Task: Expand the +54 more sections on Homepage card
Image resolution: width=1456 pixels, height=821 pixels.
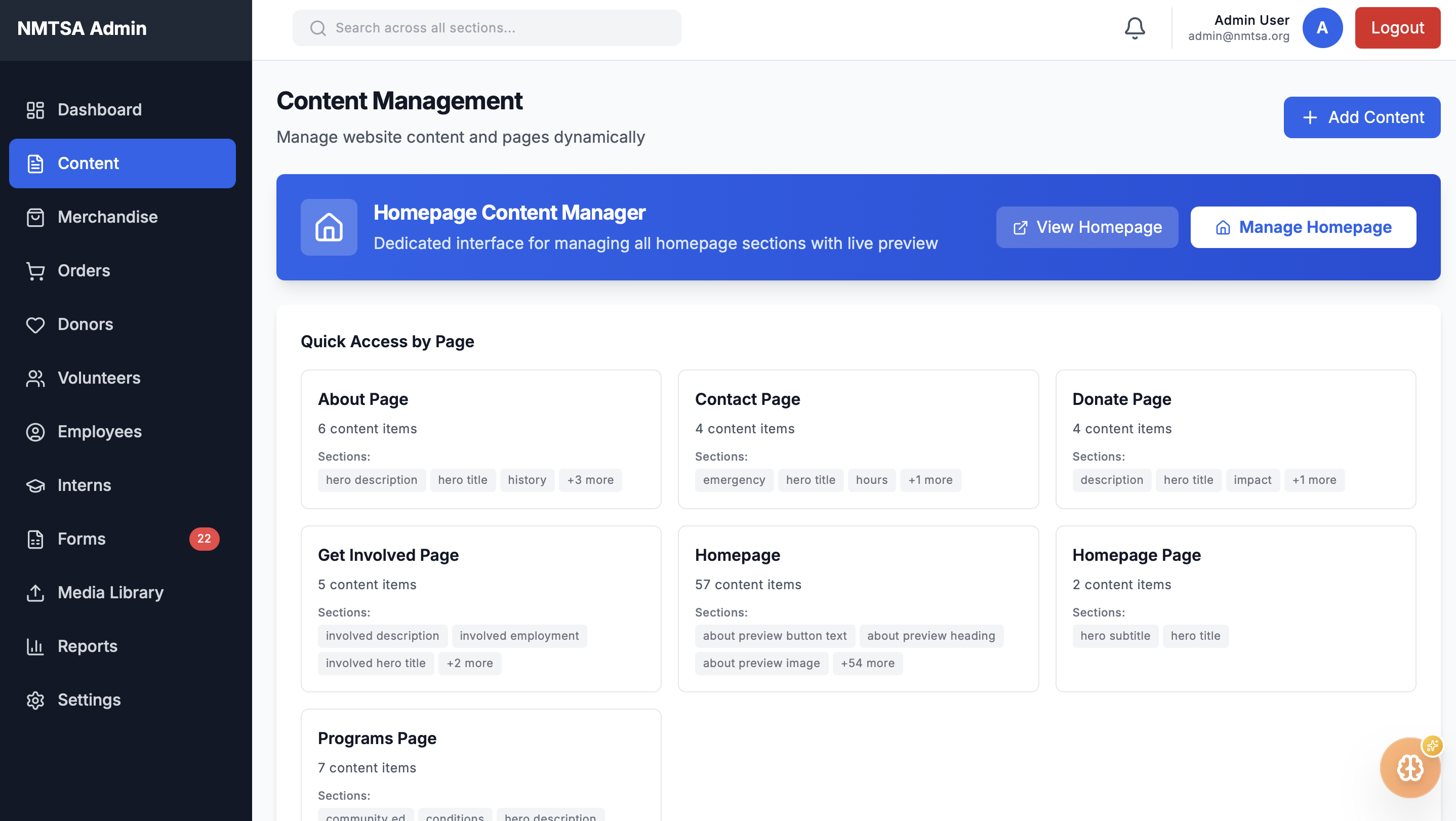Action: coord(867,663)
